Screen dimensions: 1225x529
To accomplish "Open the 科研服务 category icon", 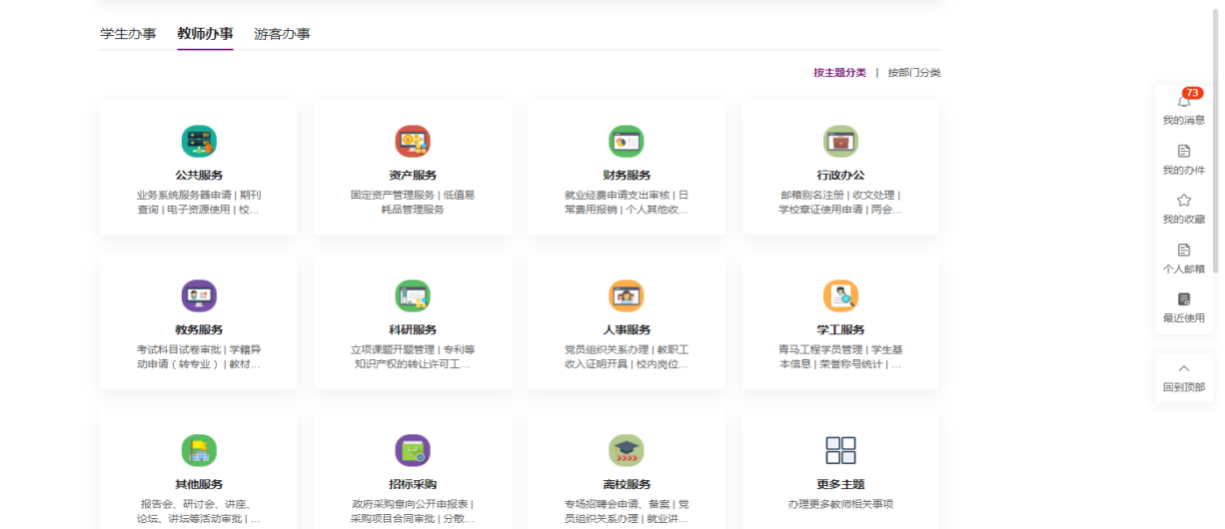I will 412,296.
